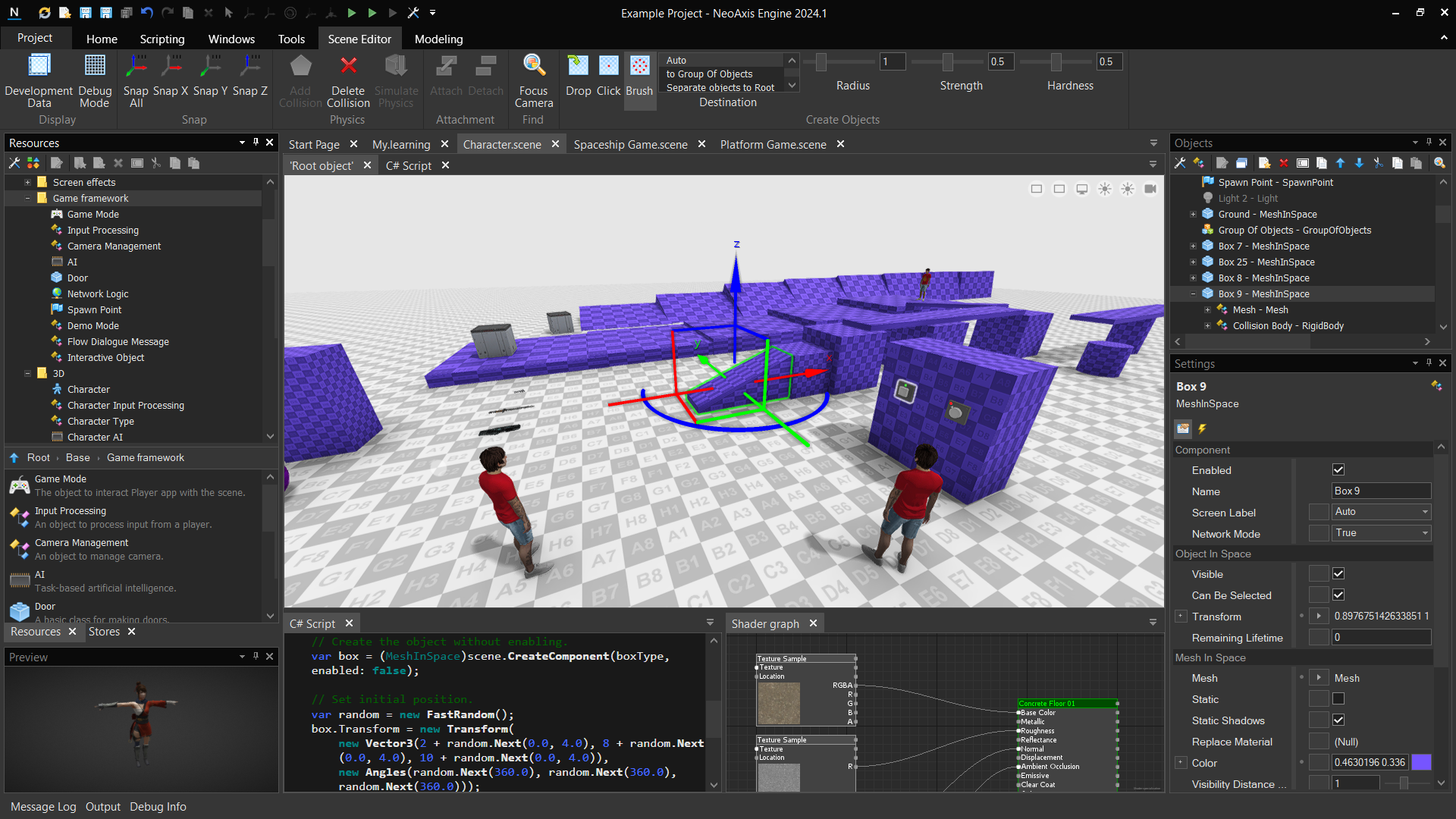Open the Network Mode dropdown

click(x=1381, y=533)
